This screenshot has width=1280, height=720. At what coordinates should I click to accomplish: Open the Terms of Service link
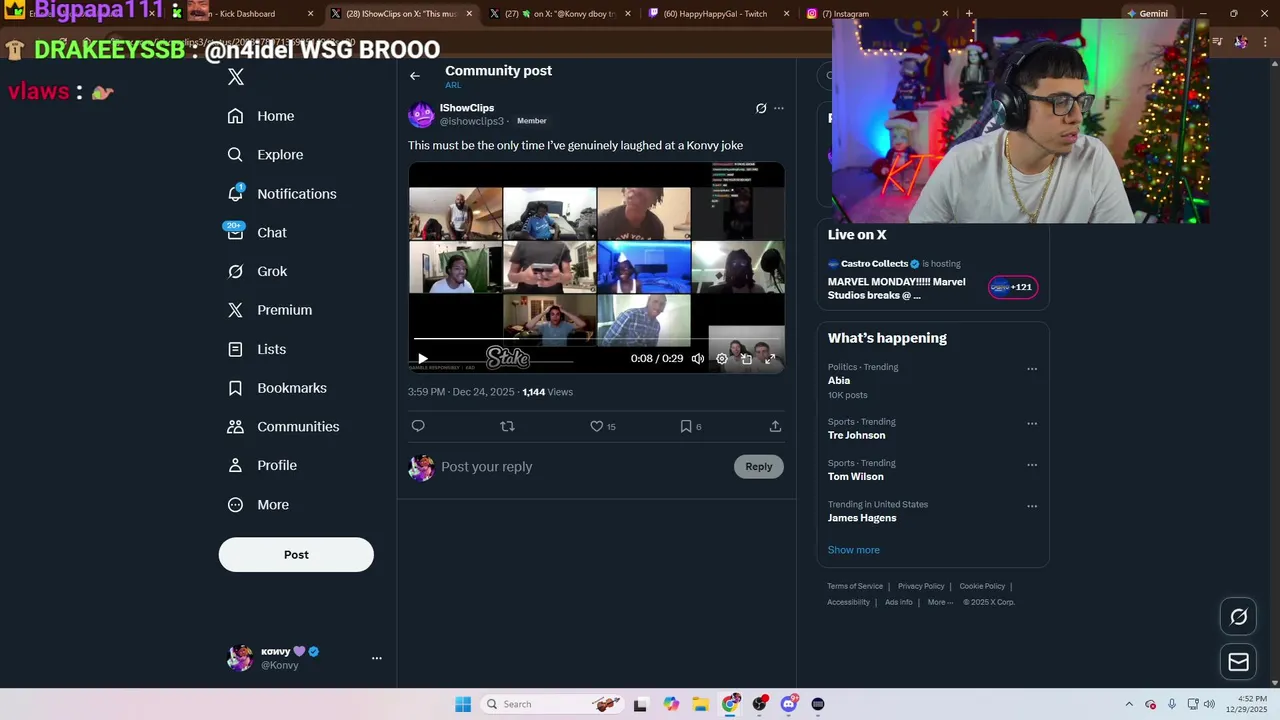click(855, 586)
